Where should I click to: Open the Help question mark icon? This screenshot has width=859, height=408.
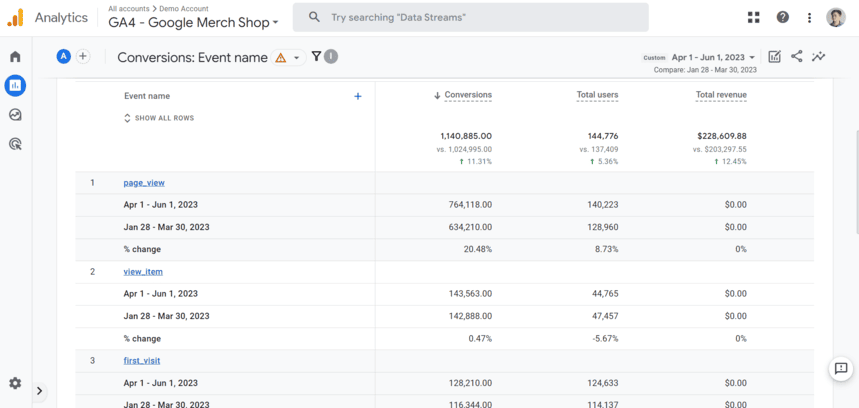click(x=782, y=17)
